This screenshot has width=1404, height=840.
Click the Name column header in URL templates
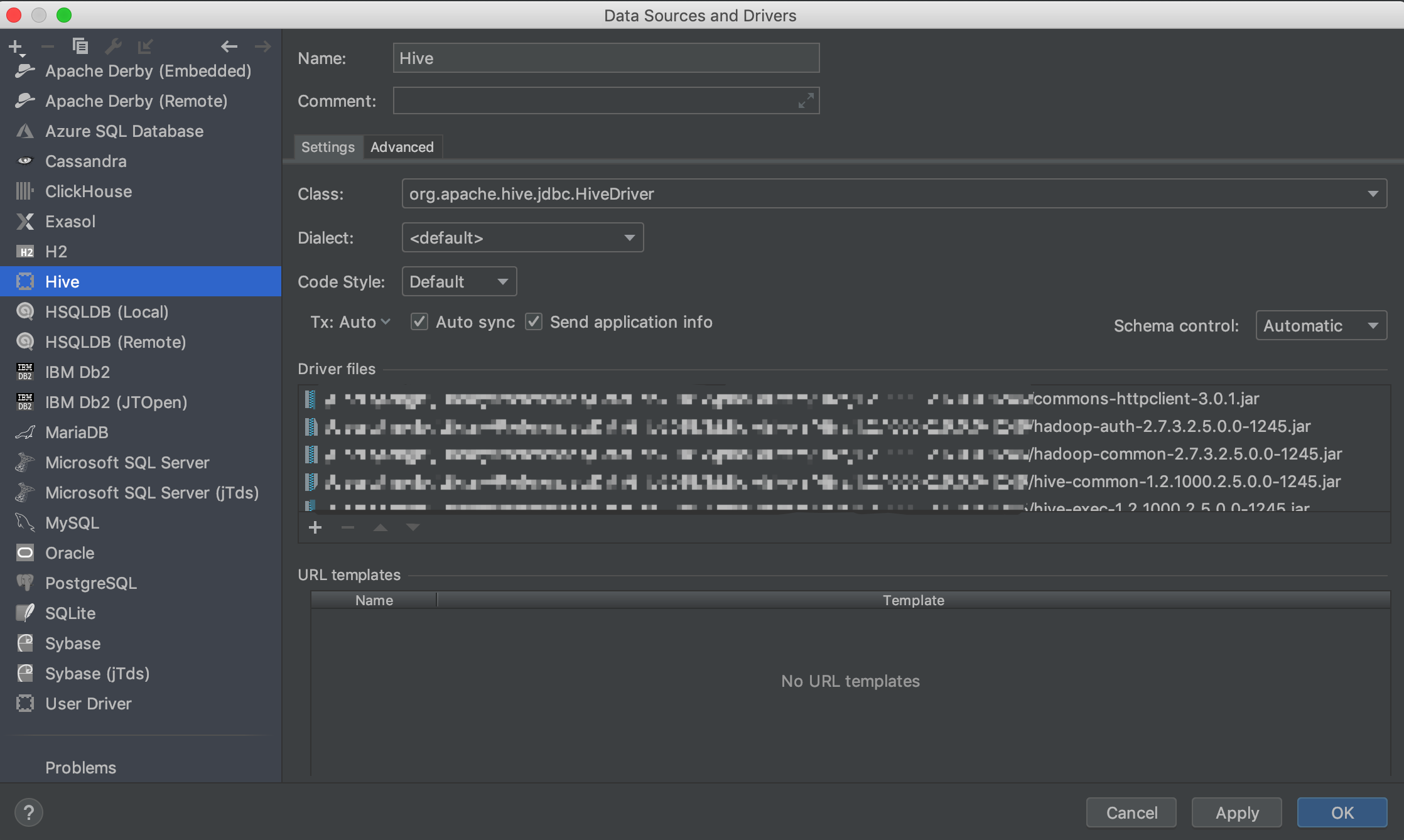(x=374, y=600)
